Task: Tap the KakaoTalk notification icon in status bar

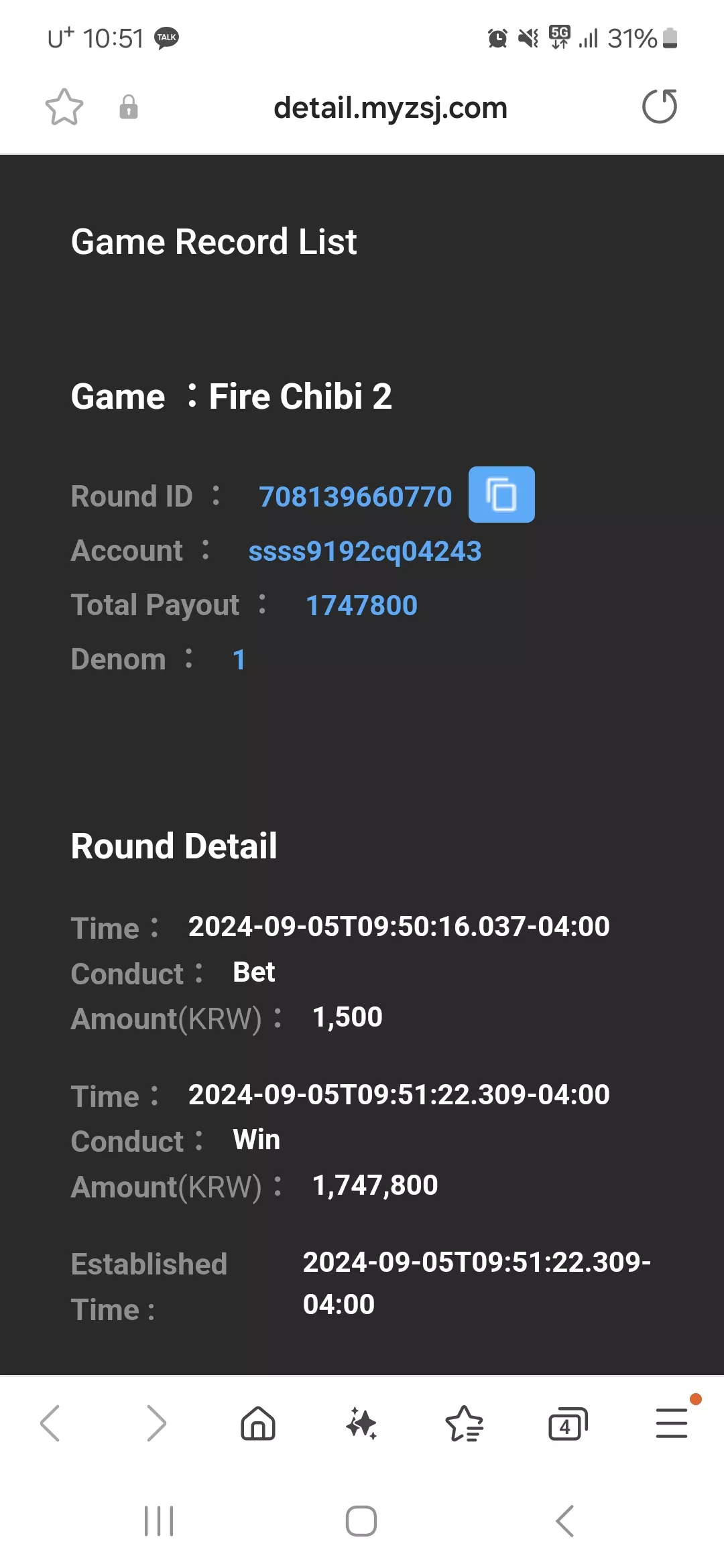Action: tap(166, 38)
